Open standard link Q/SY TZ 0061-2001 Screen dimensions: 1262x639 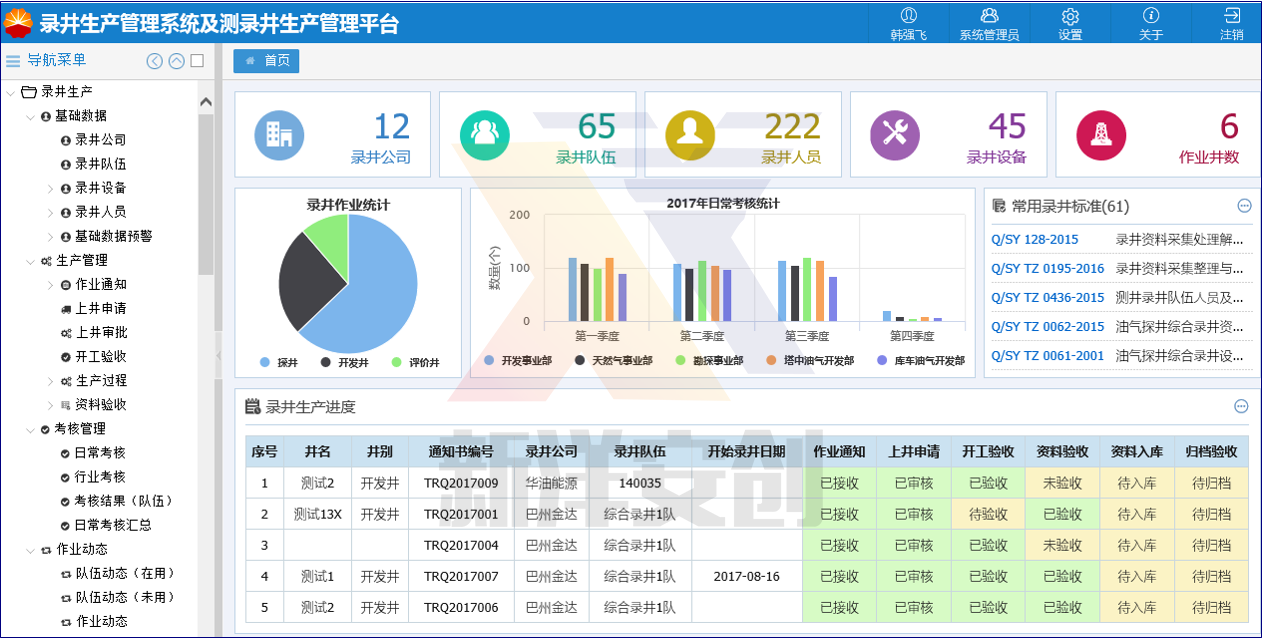pos(1048,356)
